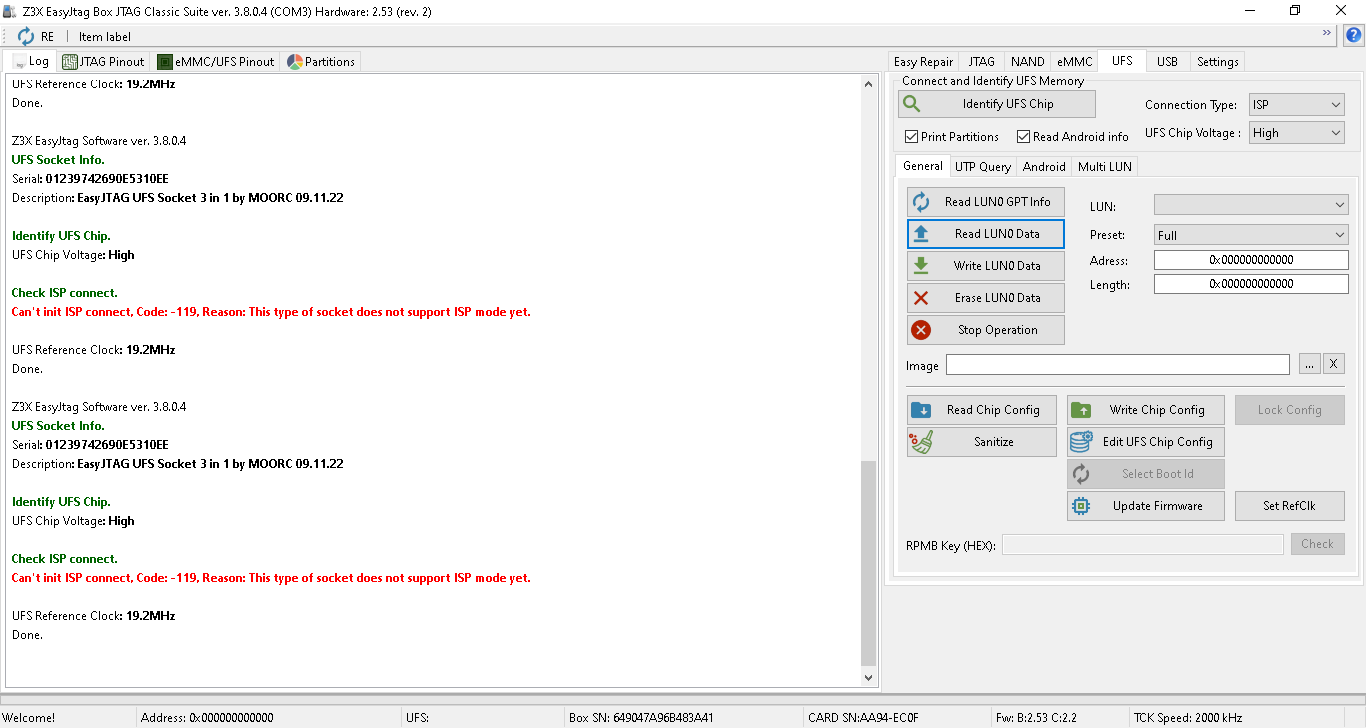The height and width of the screenshot is (728, 1366).
Task: Click the Adress input field
Action: click(x=1251, y=259)
